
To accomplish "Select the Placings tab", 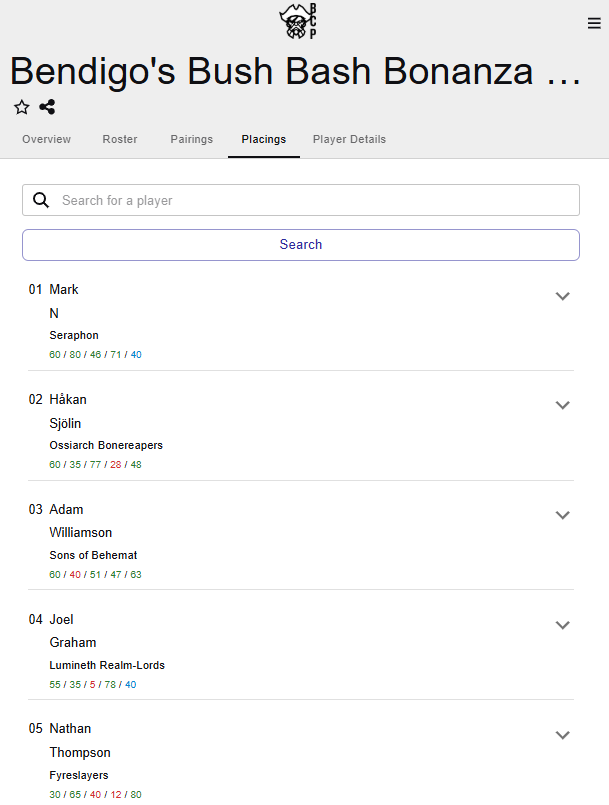I will tap(263, 139).
